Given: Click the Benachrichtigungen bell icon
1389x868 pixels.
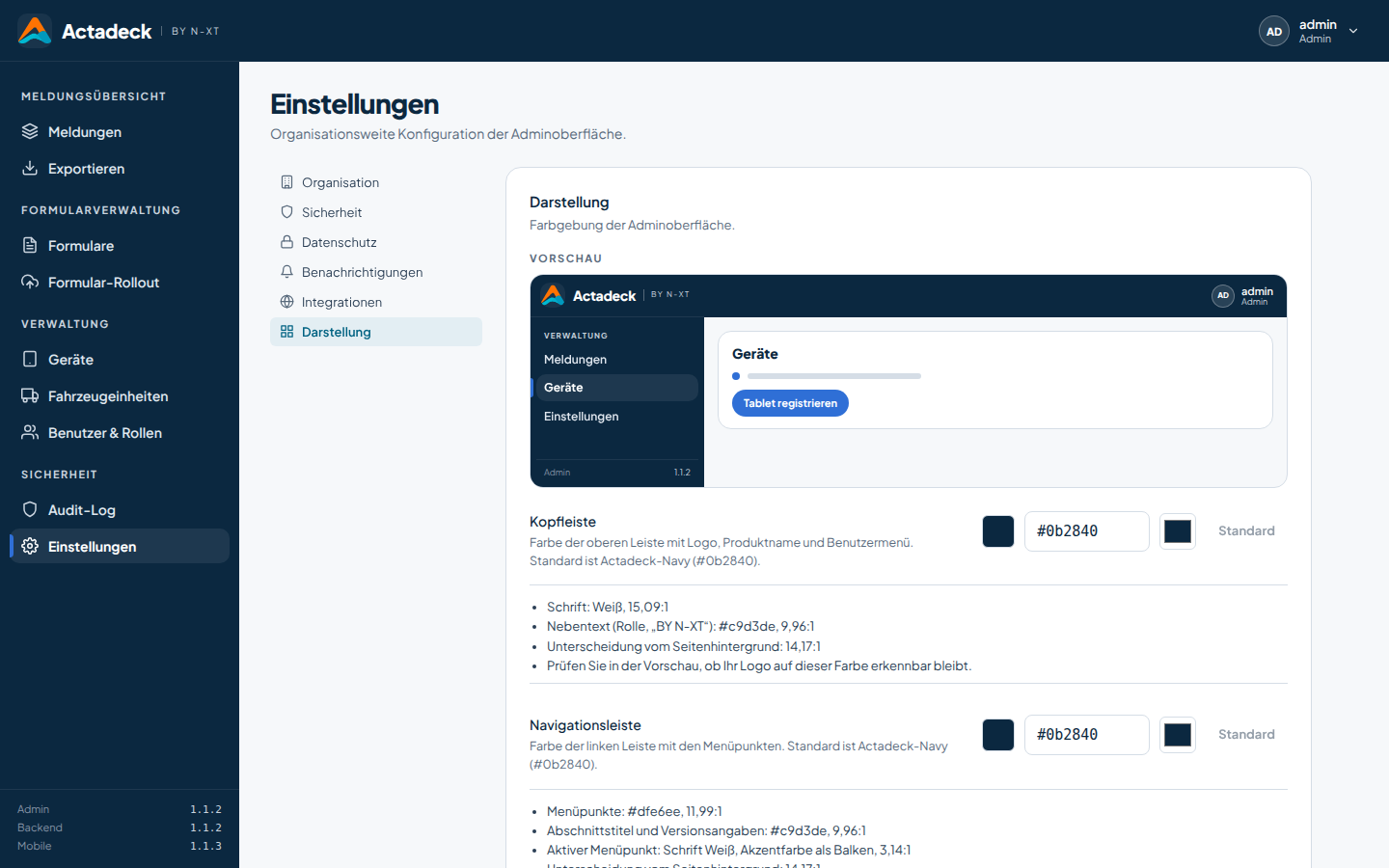Looking at the screenshot, I should coord(286,272).
